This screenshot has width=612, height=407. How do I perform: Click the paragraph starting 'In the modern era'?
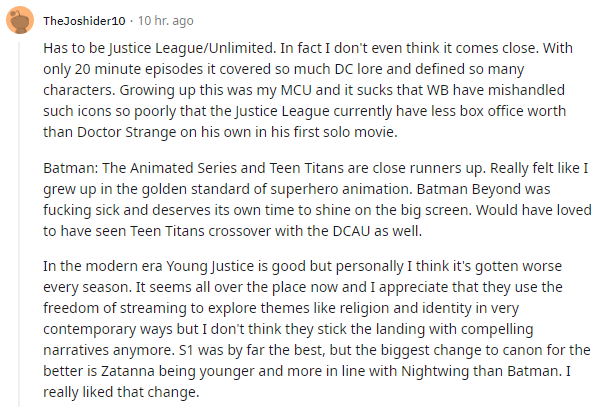317,329
